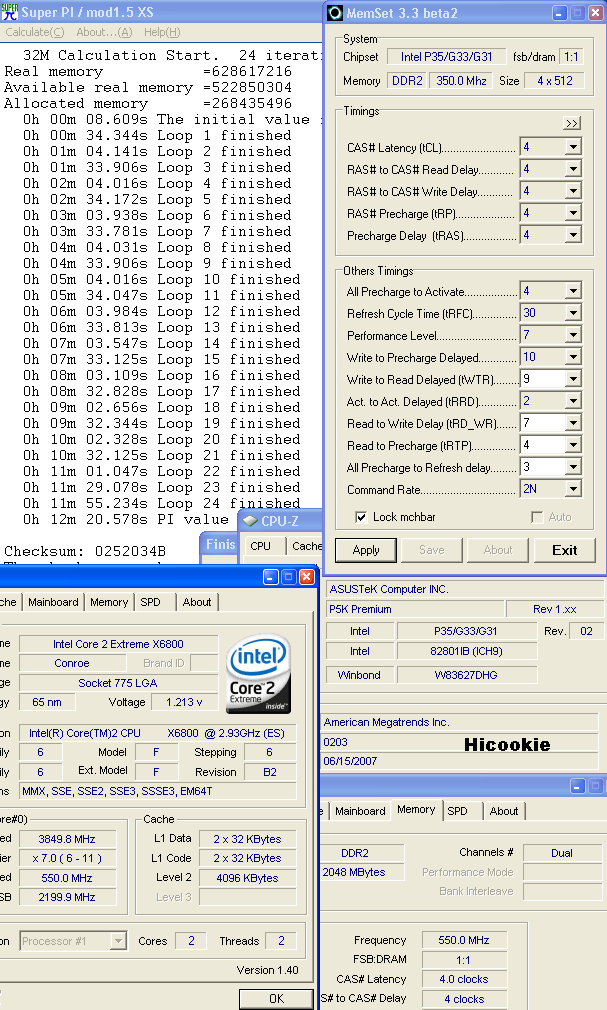
Task: Open the Refresh Cycle Time (tRFC) dropdown
Action: [573, 313]
